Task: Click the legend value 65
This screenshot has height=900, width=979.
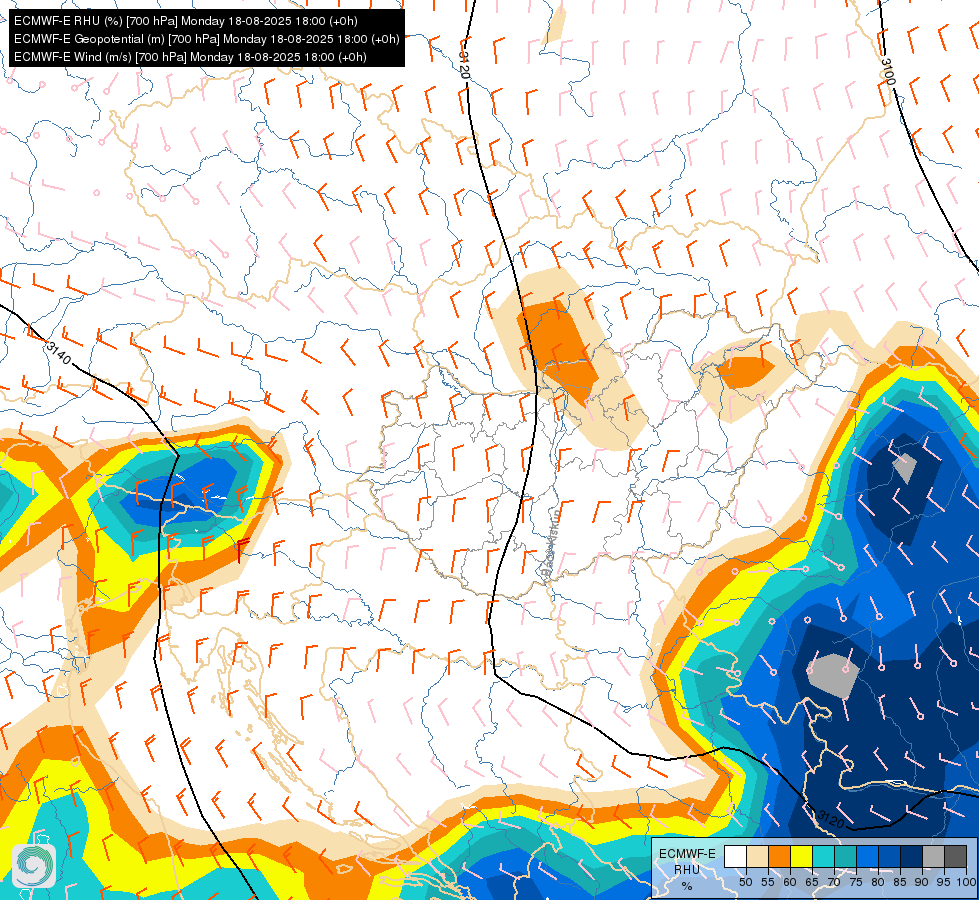Action: click(x=812, y=882)
